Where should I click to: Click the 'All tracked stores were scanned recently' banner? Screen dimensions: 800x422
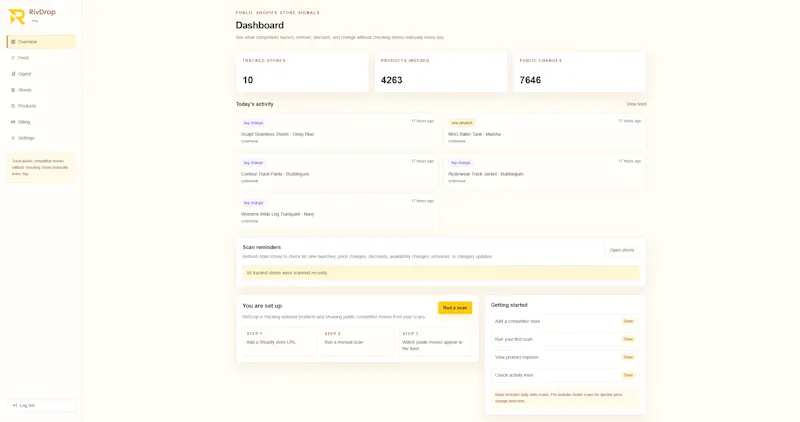coord(441,273)
